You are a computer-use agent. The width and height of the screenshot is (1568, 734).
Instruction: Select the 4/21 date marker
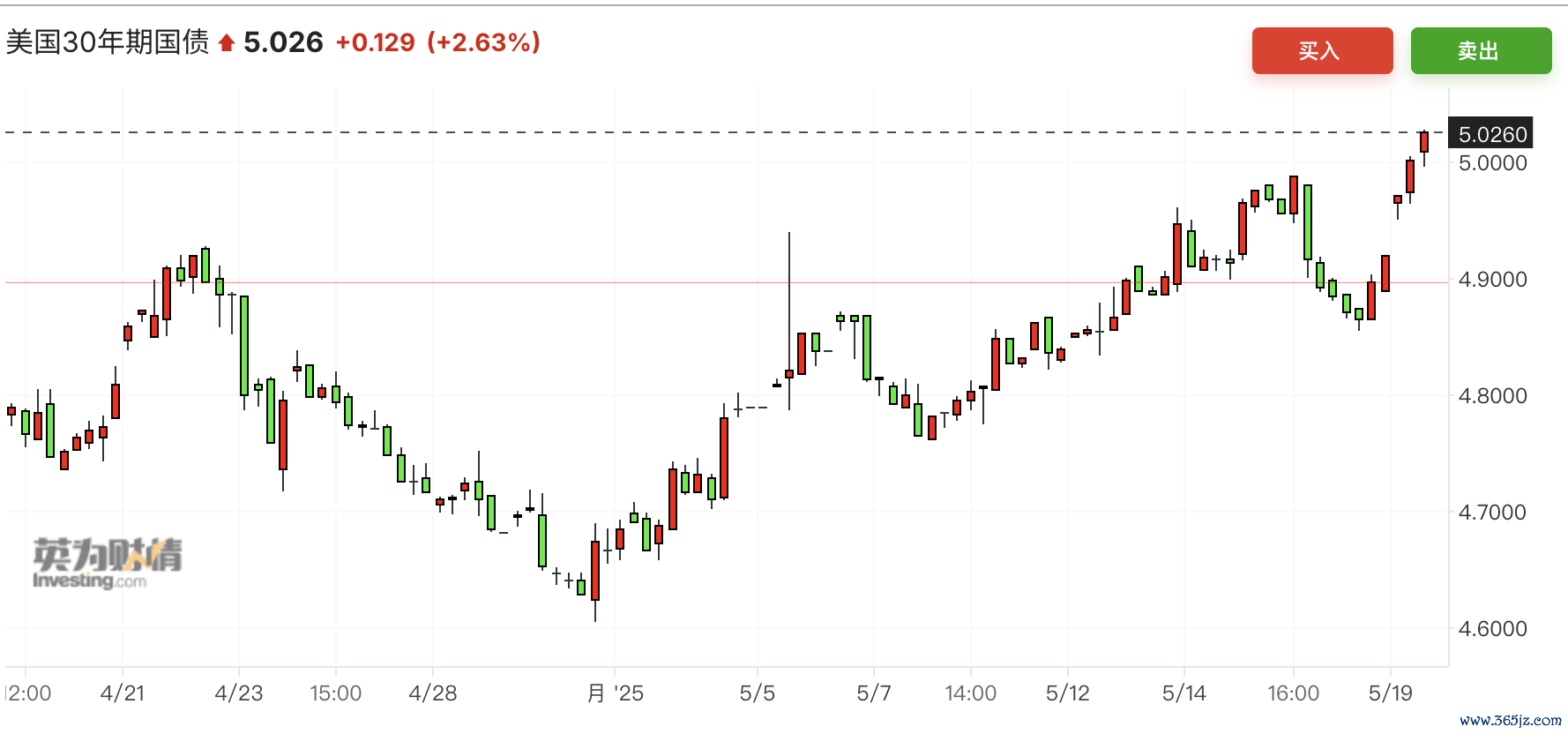coord(123,693)
